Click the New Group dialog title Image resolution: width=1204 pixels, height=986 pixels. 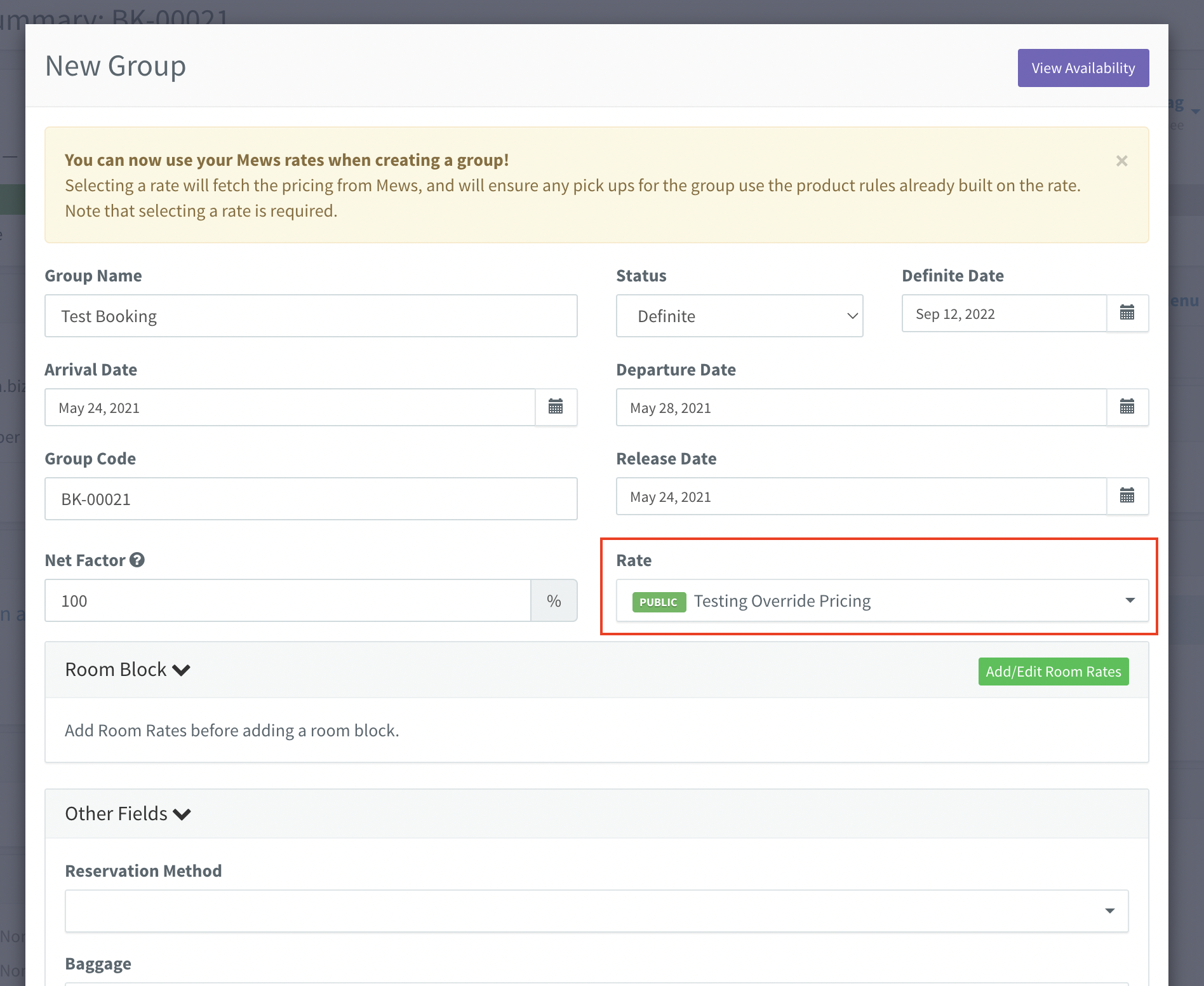[x=116, y=66]
